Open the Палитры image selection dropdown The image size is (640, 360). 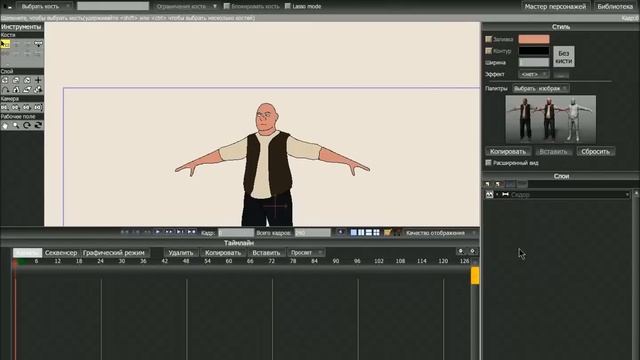point(540,89)
